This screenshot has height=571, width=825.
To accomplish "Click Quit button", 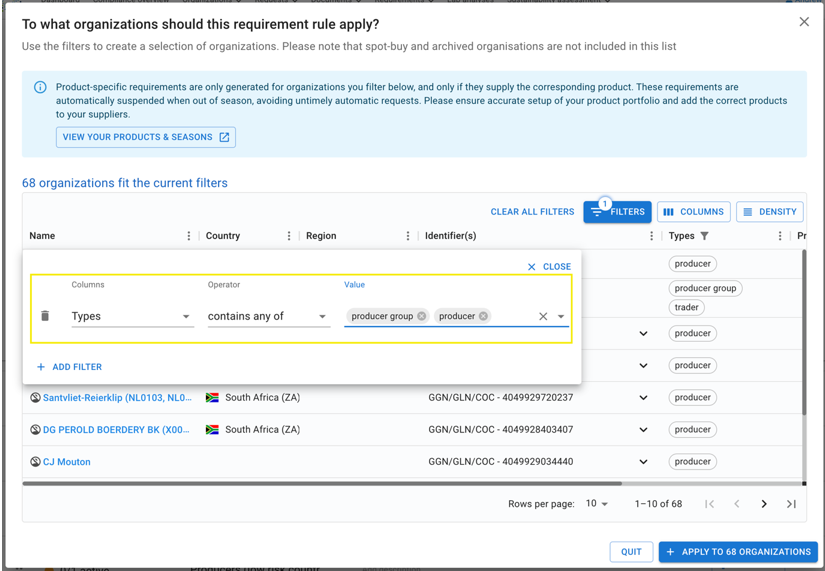I will [631, 552].
